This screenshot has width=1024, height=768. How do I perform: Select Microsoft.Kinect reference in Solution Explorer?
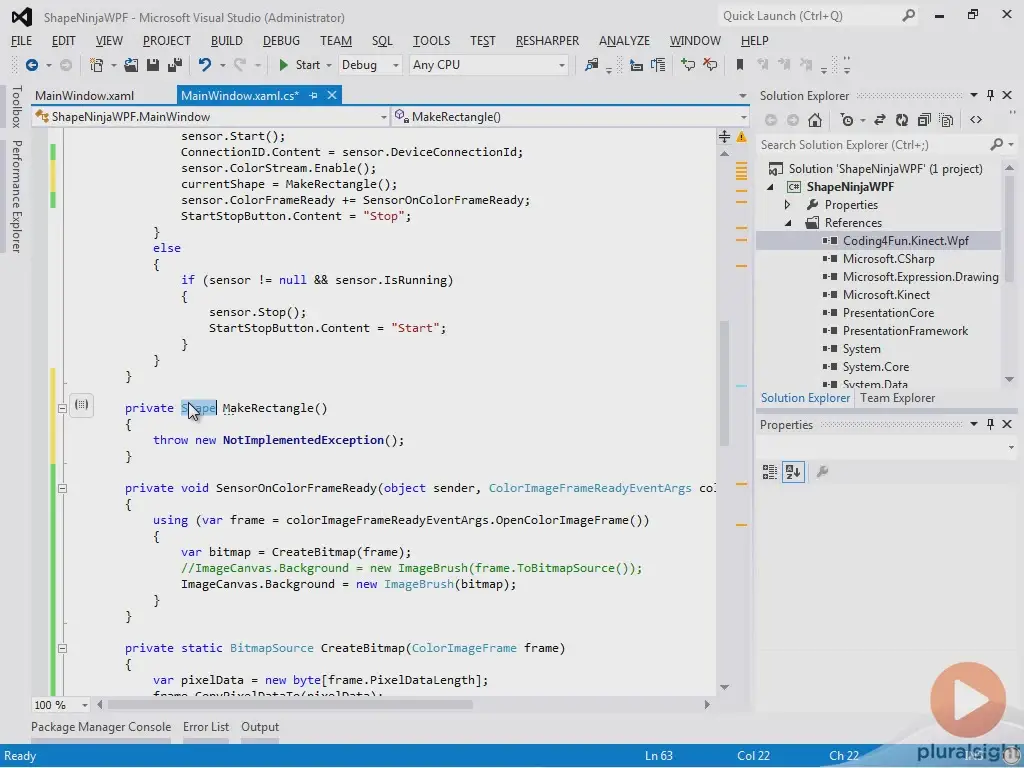tap(886, 295)
